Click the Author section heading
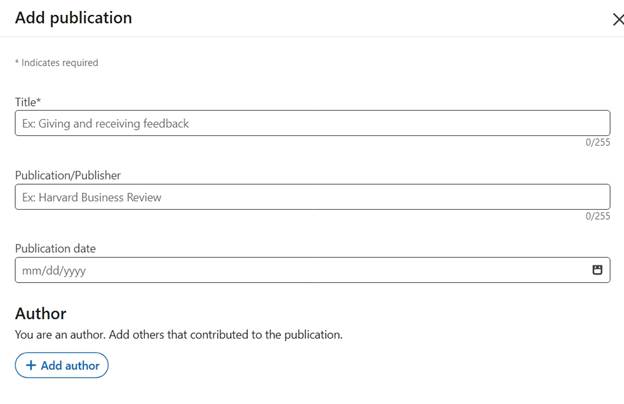 pyautogui.click(x=41, y=314)
